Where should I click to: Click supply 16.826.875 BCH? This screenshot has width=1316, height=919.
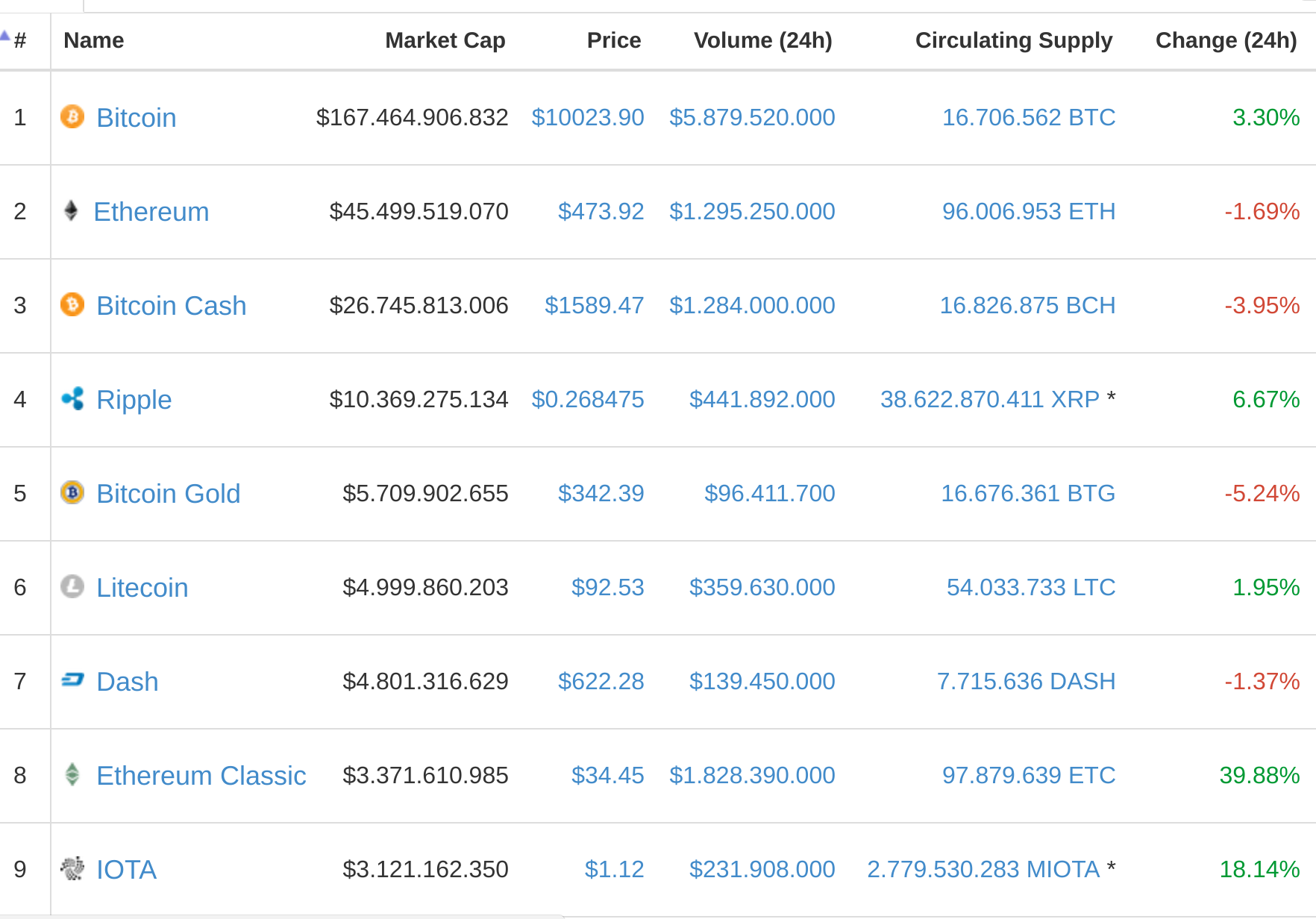(1028, 305)
